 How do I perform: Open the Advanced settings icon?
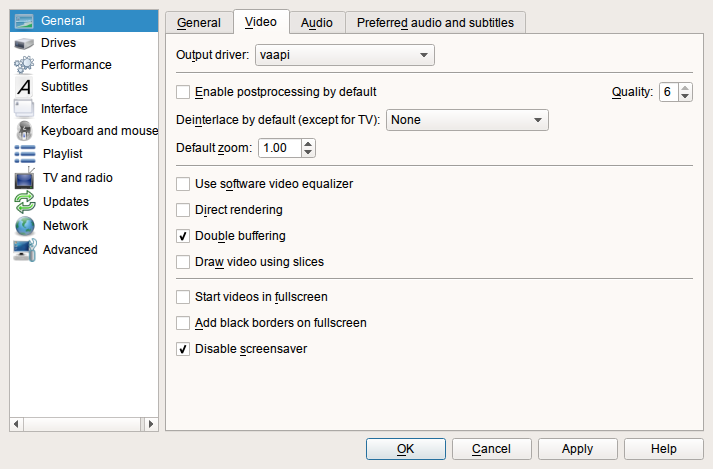pyautogui.click(x=25, y=250)
